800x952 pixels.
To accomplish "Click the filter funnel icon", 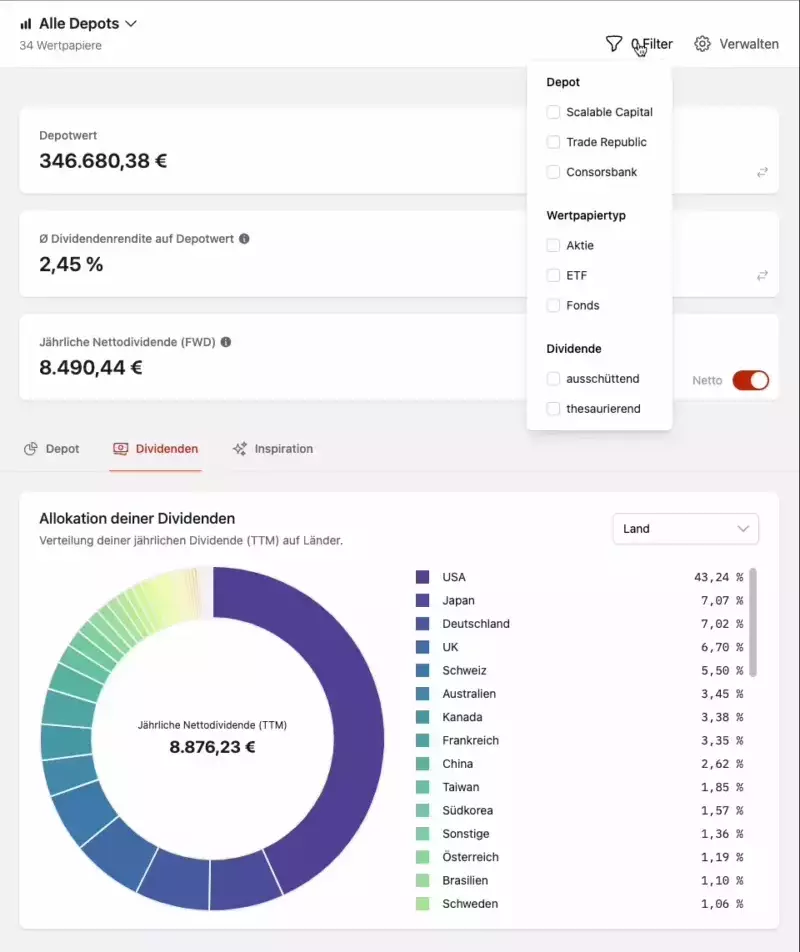I will (614, 44).
